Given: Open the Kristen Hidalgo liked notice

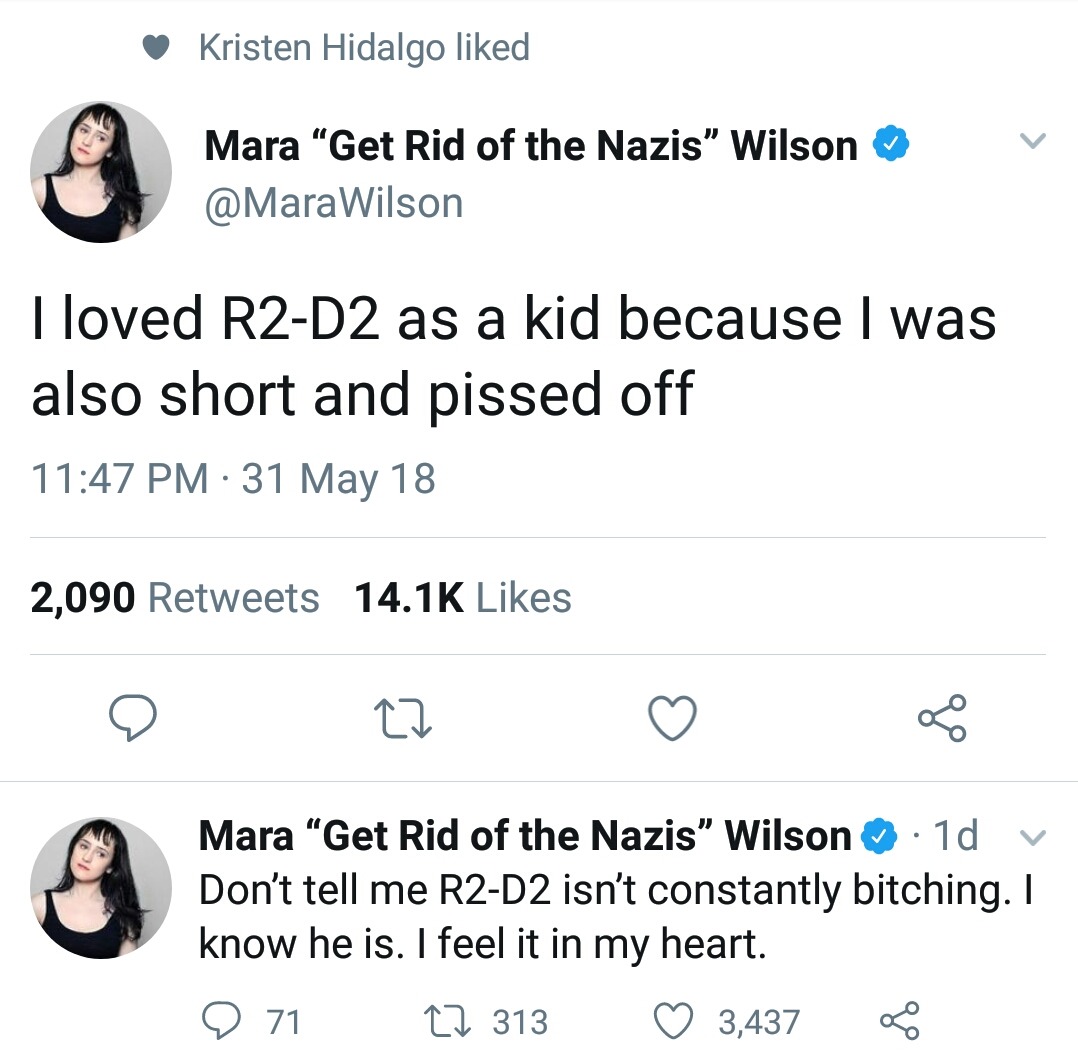Looking at the screenshot, I should pos(364,47).
